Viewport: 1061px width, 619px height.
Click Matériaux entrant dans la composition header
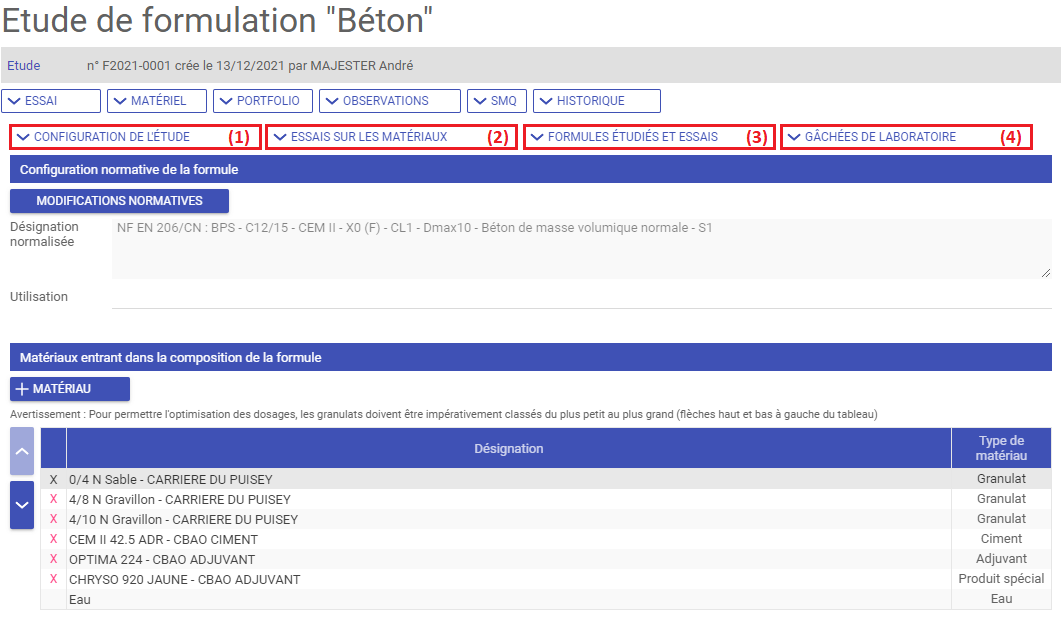[530, 357]
